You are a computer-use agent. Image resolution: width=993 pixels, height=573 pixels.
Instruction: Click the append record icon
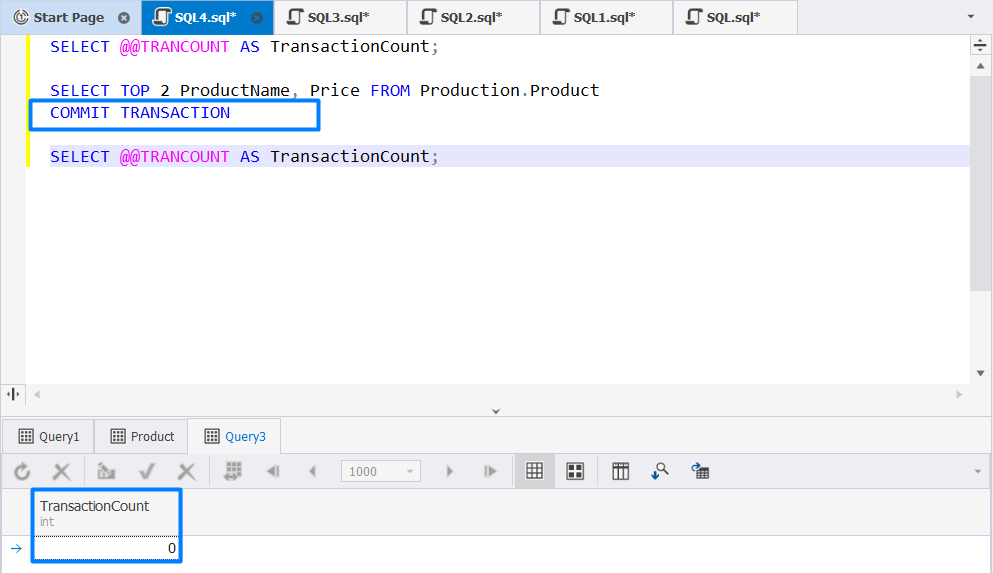(106, 472)
